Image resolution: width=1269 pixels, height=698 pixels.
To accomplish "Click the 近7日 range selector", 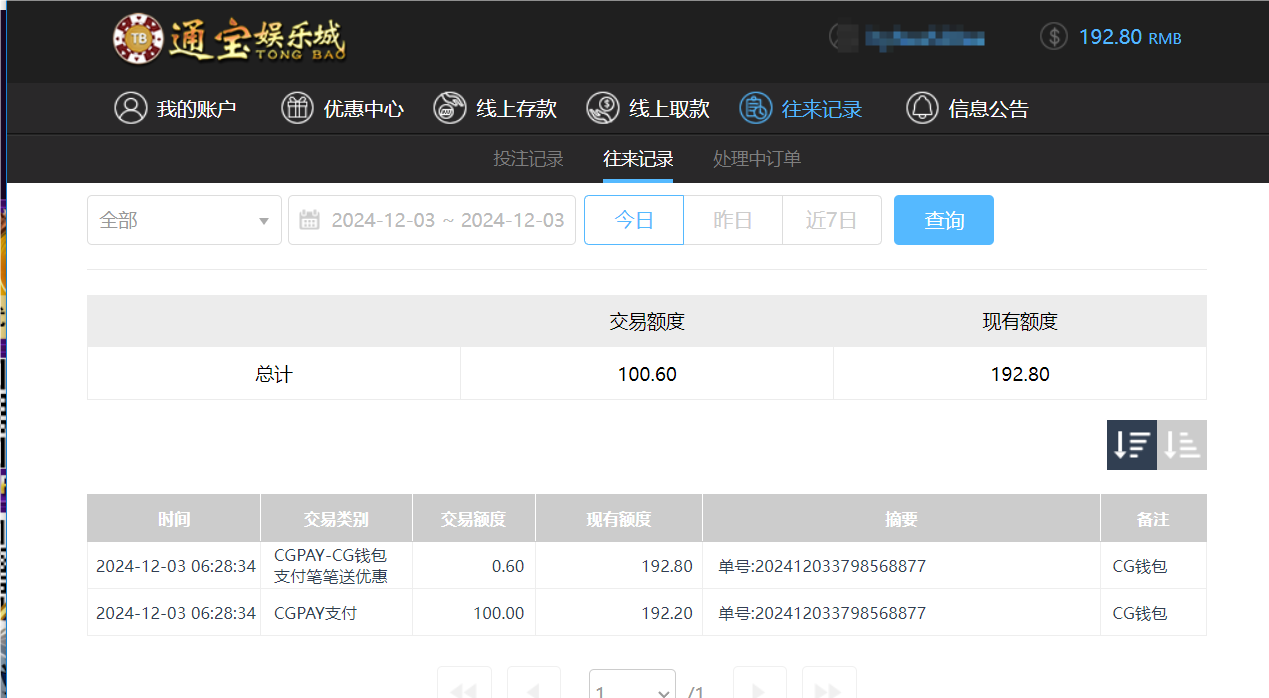I will [831, 220].
